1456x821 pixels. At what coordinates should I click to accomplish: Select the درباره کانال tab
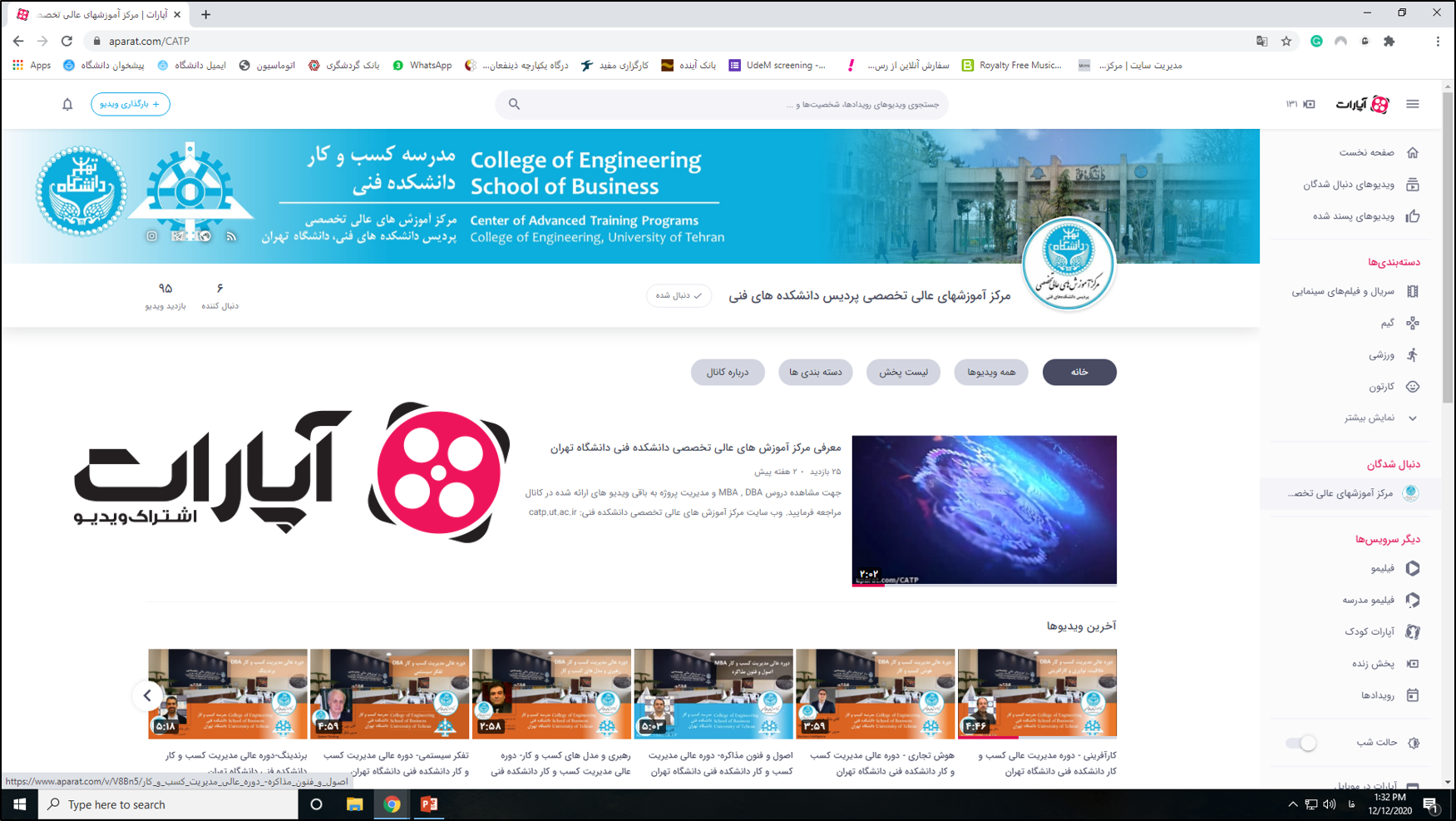click(728, 372)
